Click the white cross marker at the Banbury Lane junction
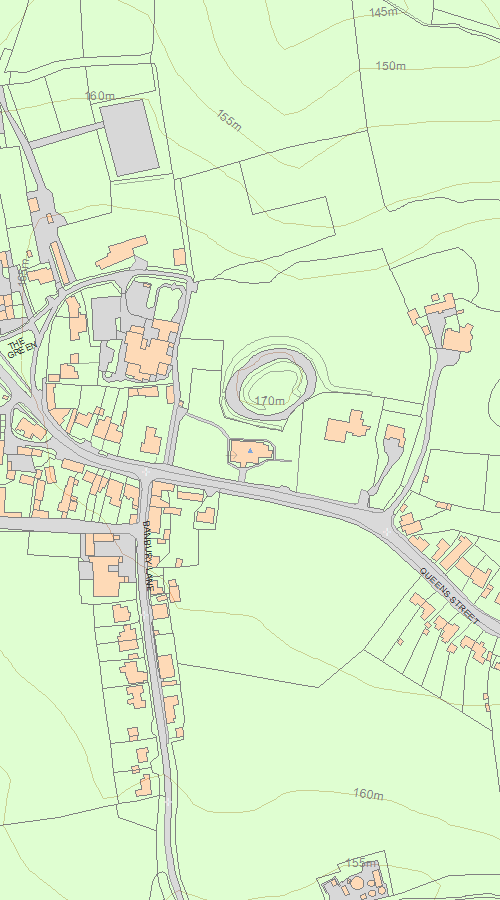 (x=145, y=472)
